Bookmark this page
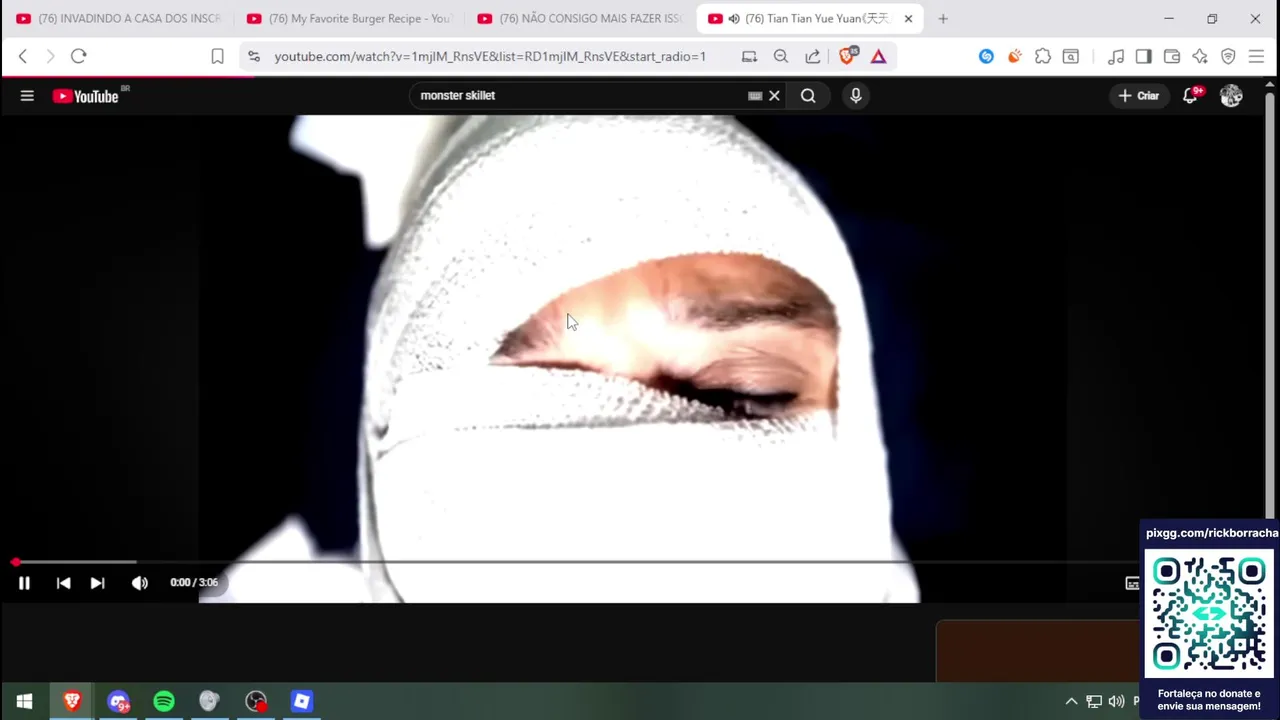1280x720 pixels. tap(217, 57)
